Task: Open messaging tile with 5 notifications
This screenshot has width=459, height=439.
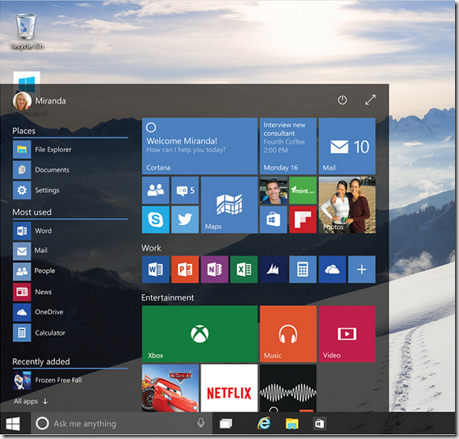Action: (x=185, y=190)
